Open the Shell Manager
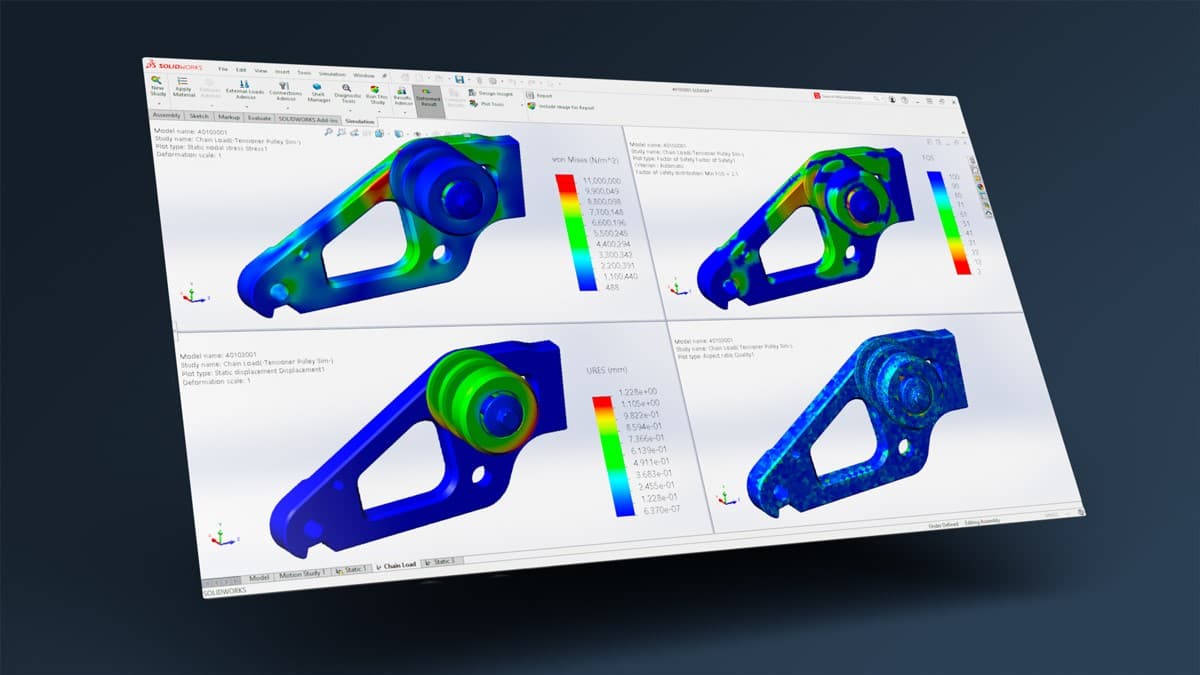This screenshot has width=1200, height=675. (x=319, y=93)
